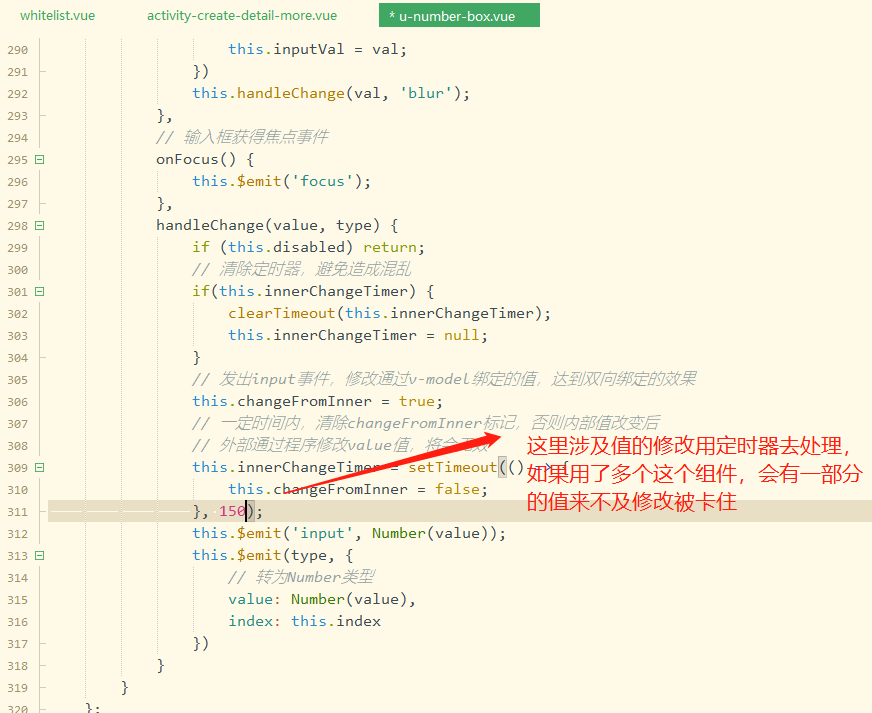Click the Number type comment line 314
Image resolution: width=872 pixels, height=713 pixels.
coord(301,577)
